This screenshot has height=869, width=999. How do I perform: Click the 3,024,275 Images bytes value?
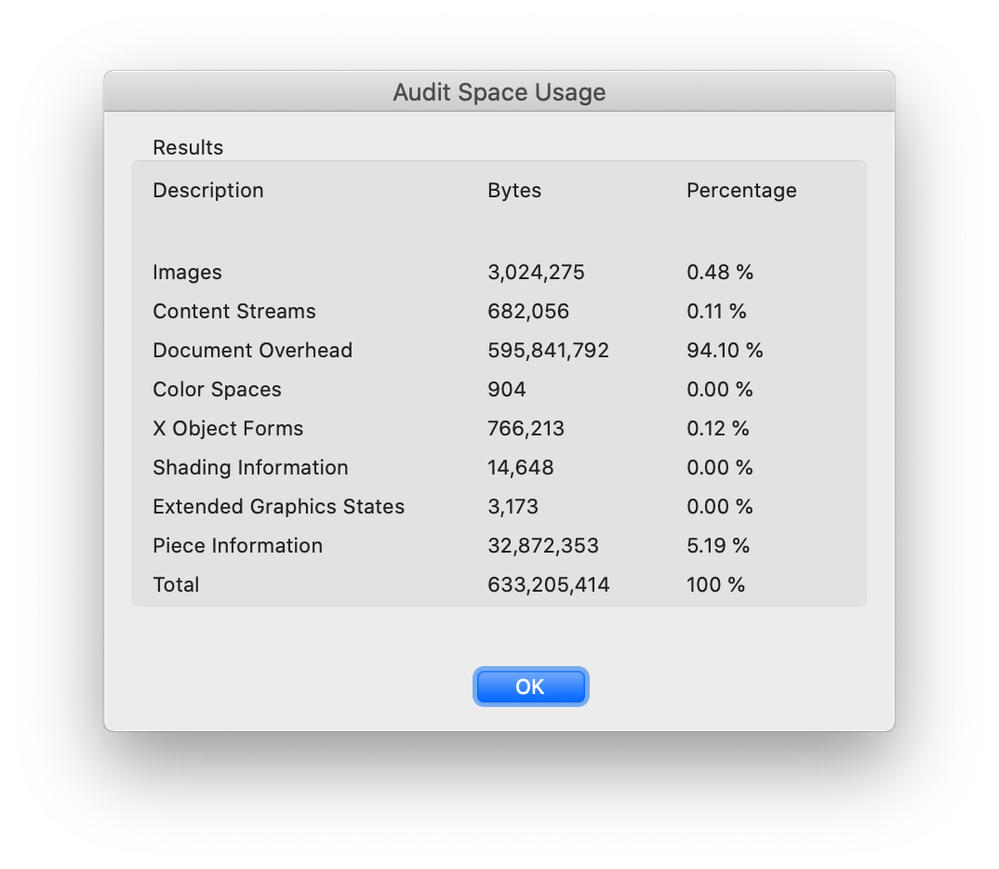(536, 272)
